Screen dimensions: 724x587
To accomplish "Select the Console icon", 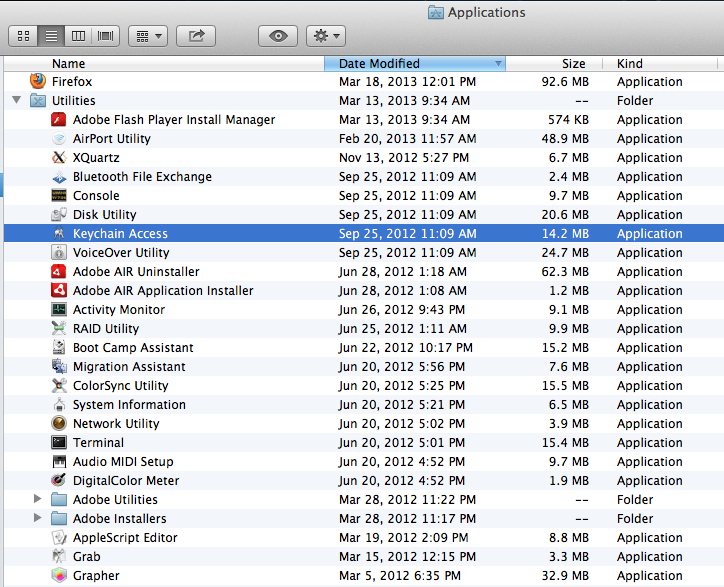I will tap(59, 195).
